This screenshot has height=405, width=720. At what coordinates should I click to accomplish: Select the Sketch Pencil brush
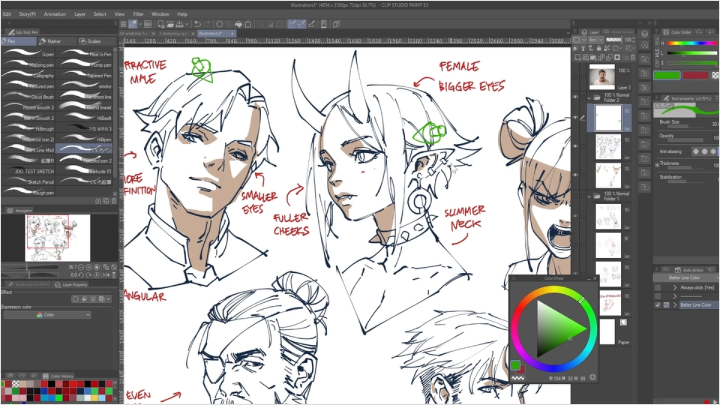pos(29,182)
